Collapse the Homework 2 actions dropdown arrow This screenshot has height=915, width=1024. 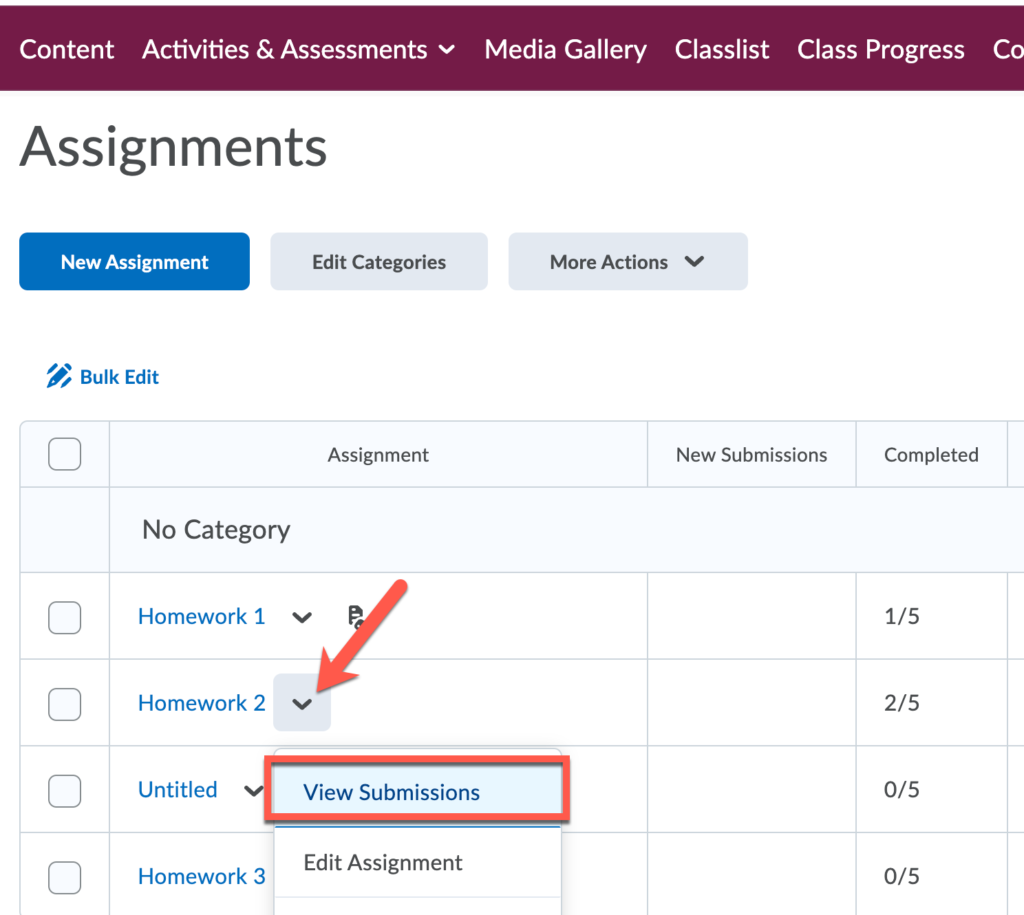[x=302, y=704]
